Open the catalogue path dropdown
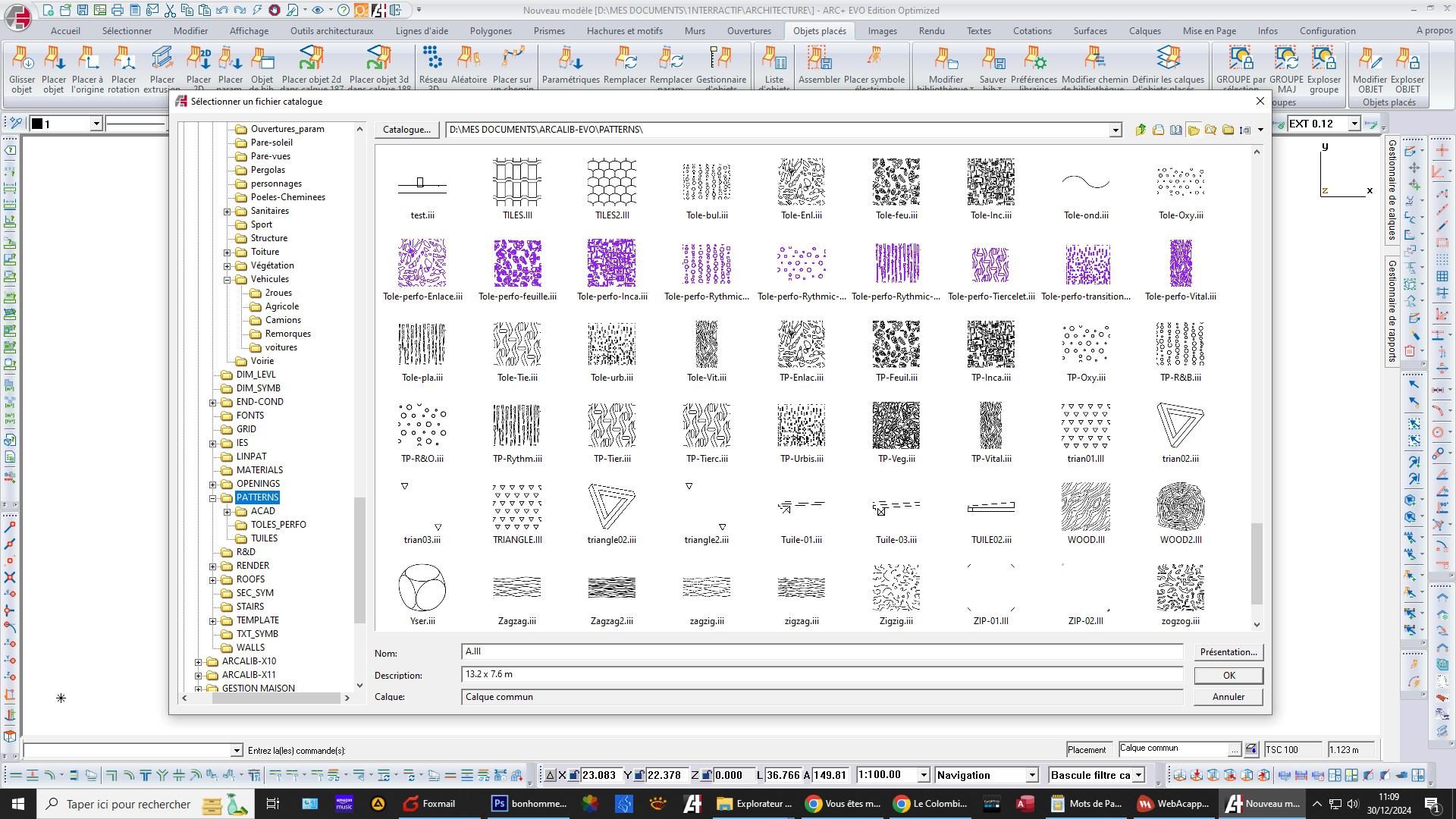The image size is (1456, 819). (1115, 130)
